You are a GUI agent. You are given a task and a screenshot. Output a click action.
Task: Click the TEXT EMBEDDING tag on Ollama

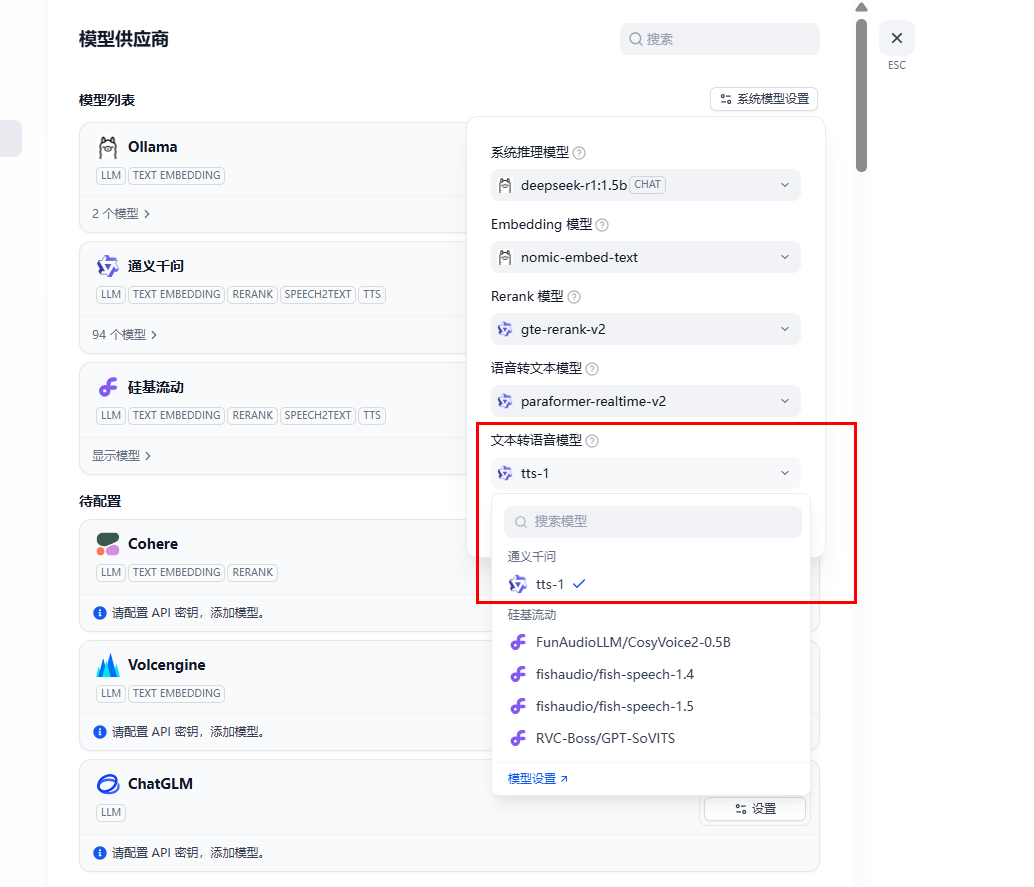point(176,175)
